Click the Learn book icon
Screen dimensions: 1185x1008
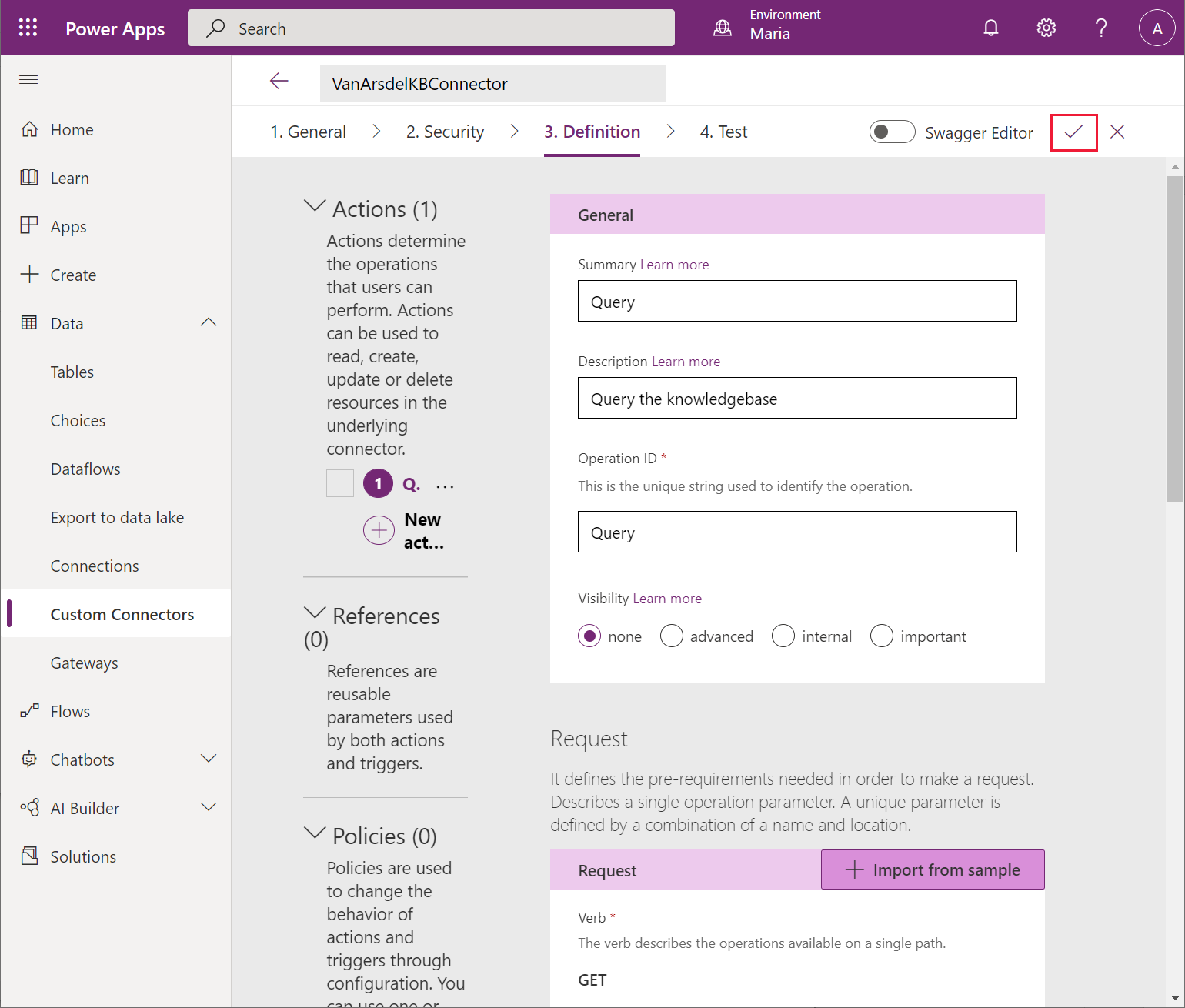click(x=29, y=178)
